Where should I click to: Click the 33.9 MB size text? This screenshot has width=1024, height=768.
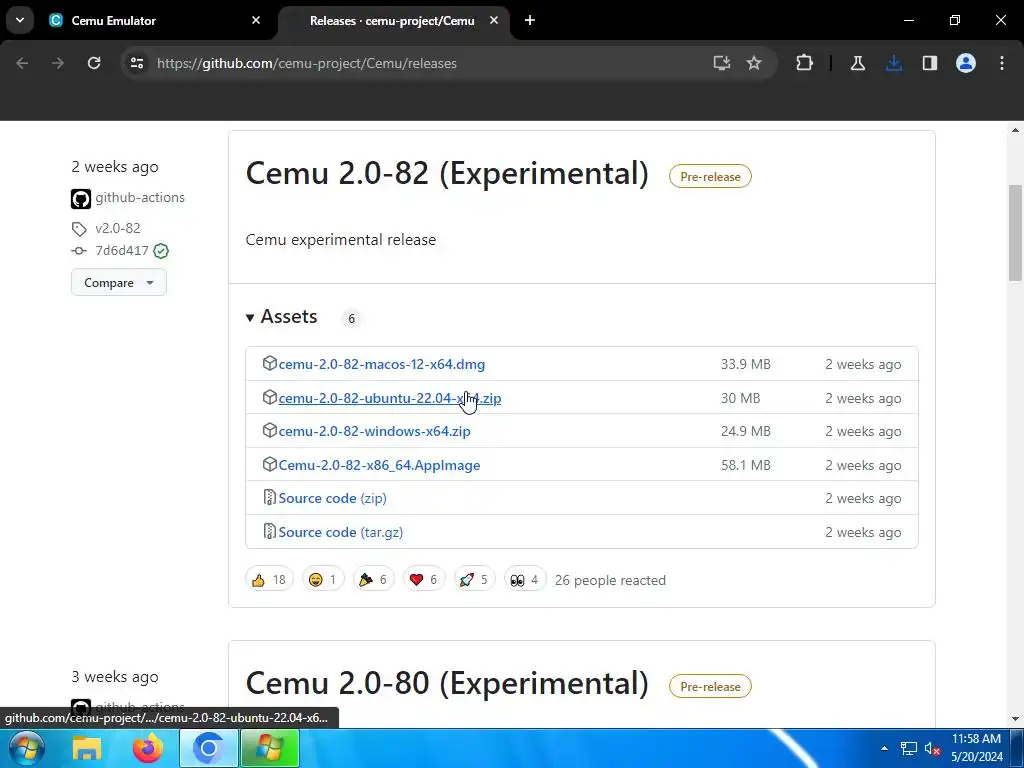pos(745,364)
